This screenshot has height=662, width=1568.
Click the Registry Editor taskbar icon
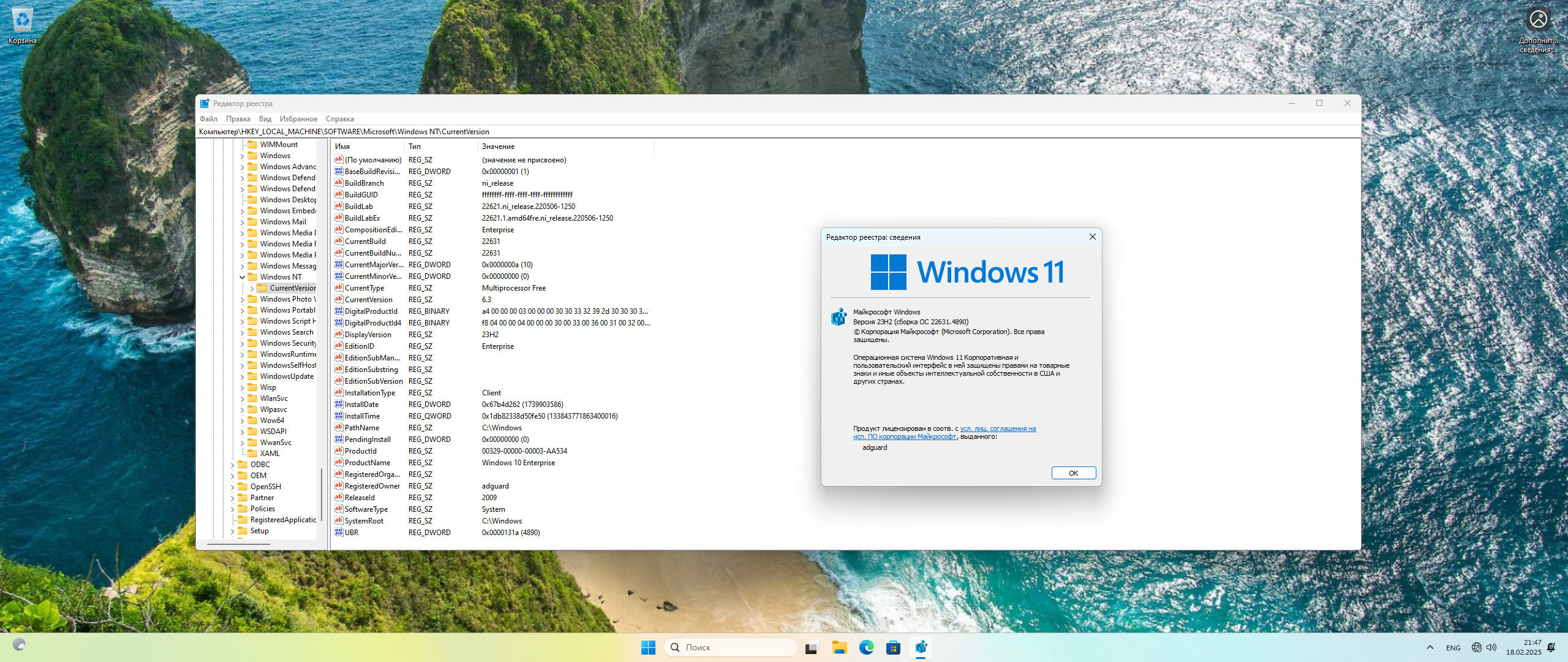click(921, 647)
